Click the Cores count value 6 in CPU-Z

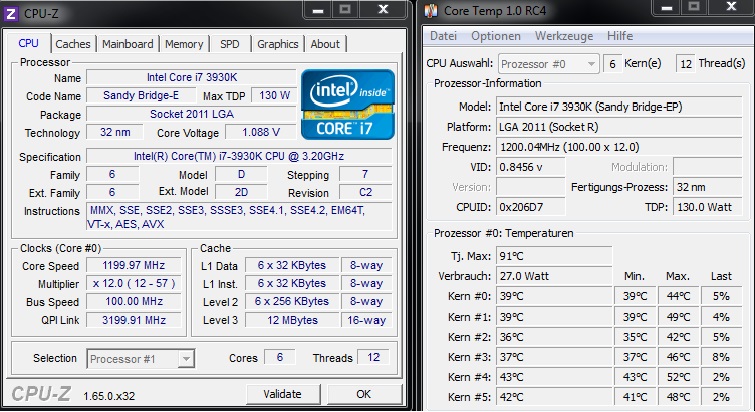280,358
